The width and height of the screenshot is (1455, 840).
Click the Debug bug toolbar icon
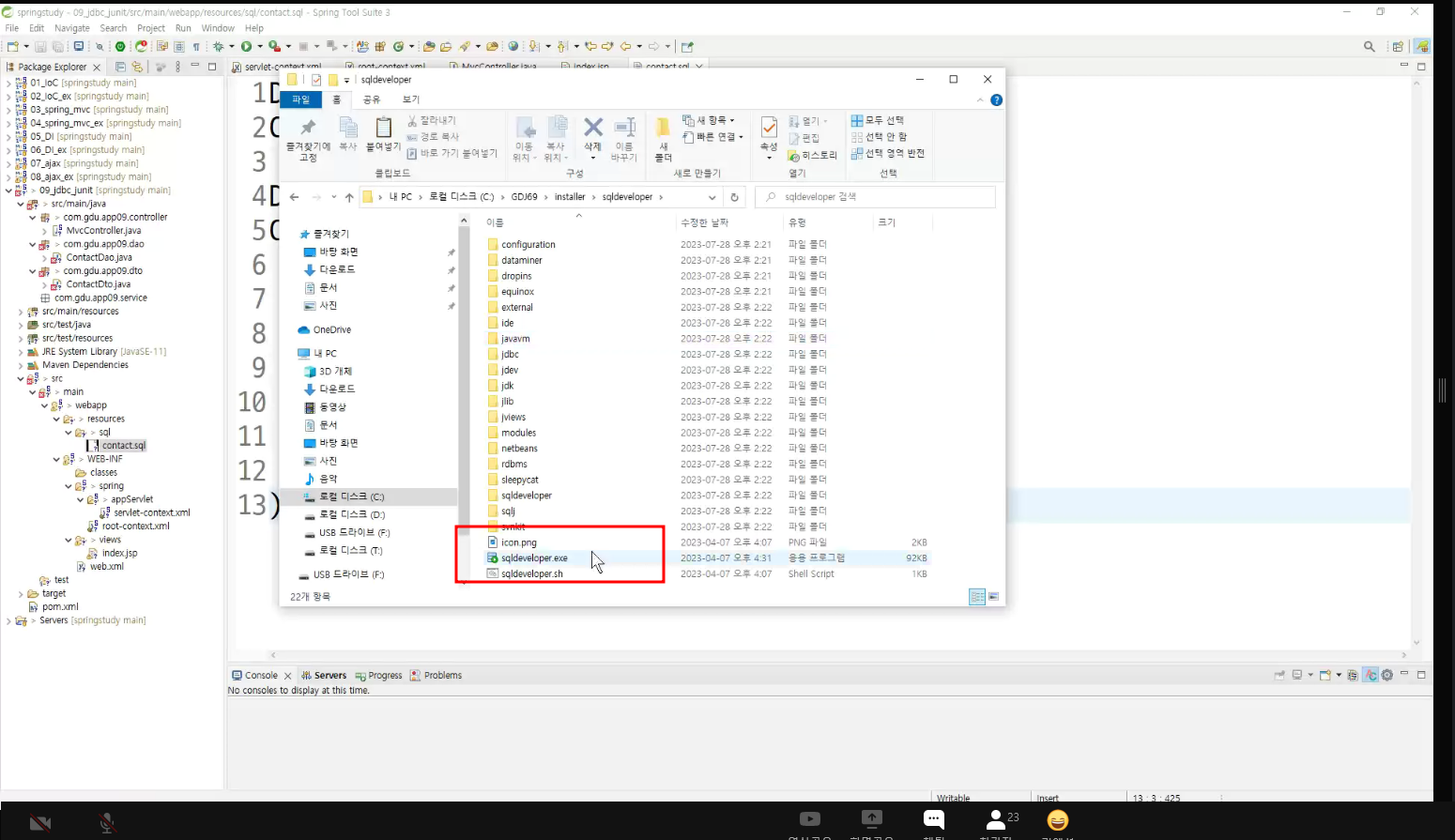[x=218, y=46]
